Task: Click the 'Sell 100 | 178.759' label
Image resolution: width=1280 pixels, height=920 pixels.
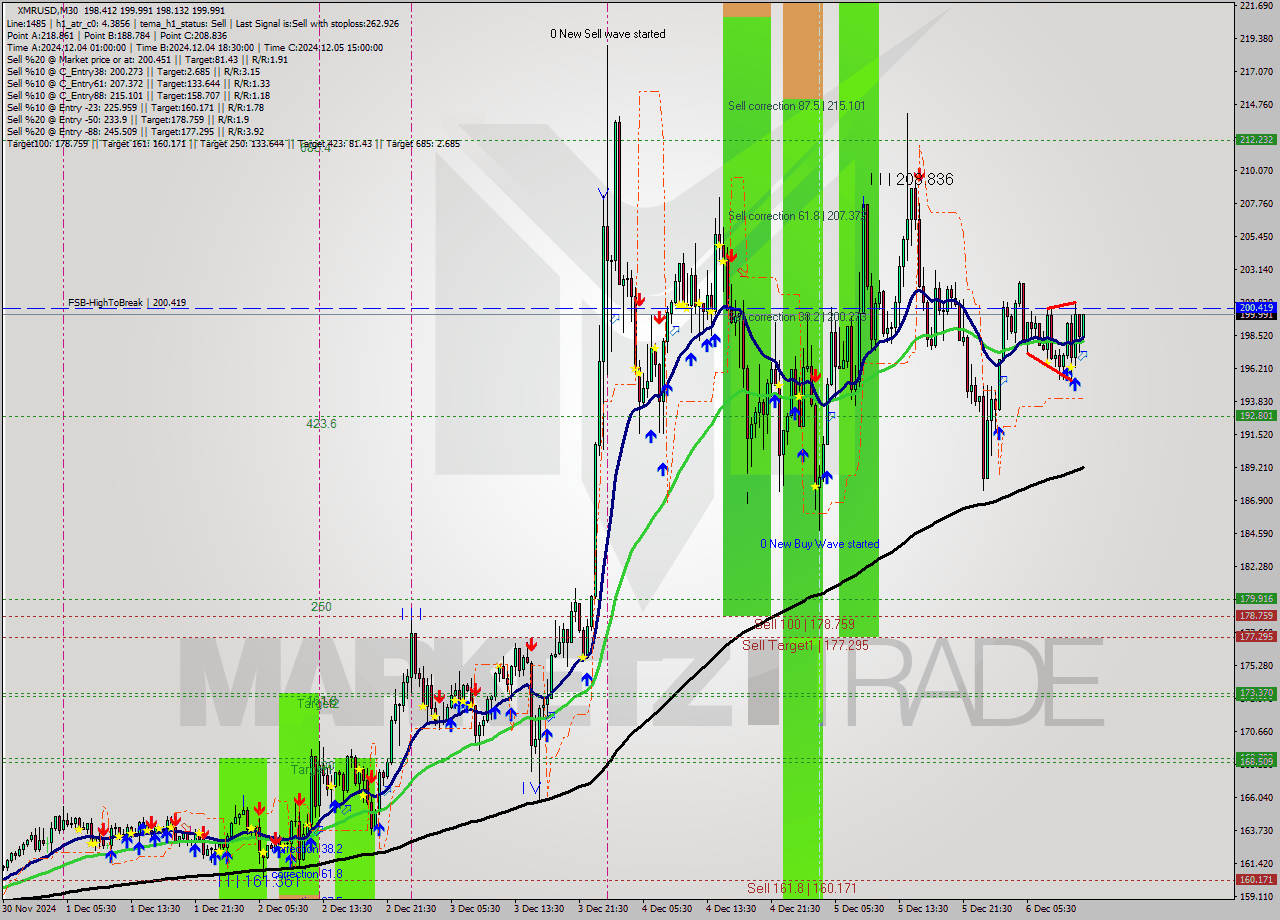Action: tap(804, 624)
